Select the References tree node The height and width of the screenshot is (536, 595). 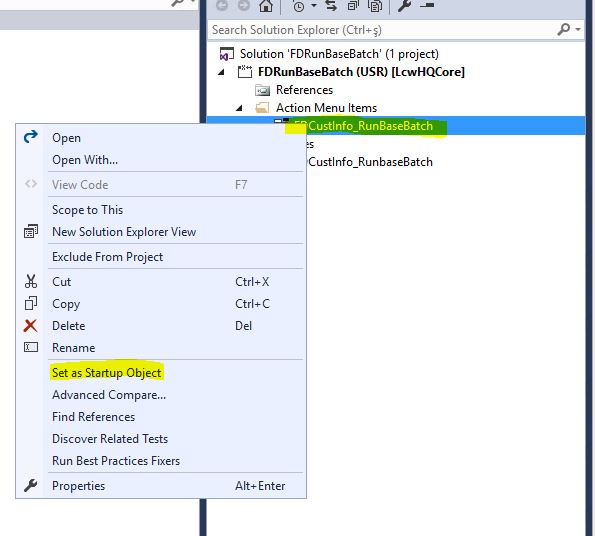(x=304, y=90)
